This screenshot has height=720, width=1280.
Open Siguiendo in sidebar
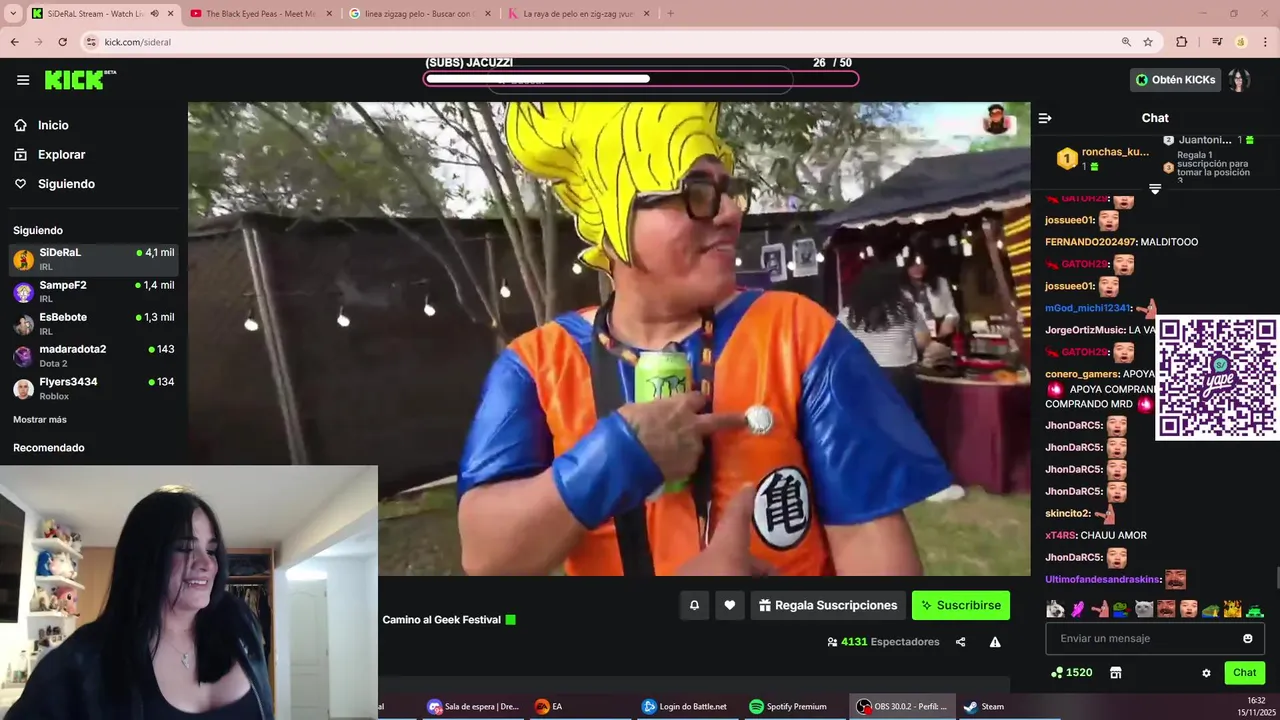click(55, 184)
